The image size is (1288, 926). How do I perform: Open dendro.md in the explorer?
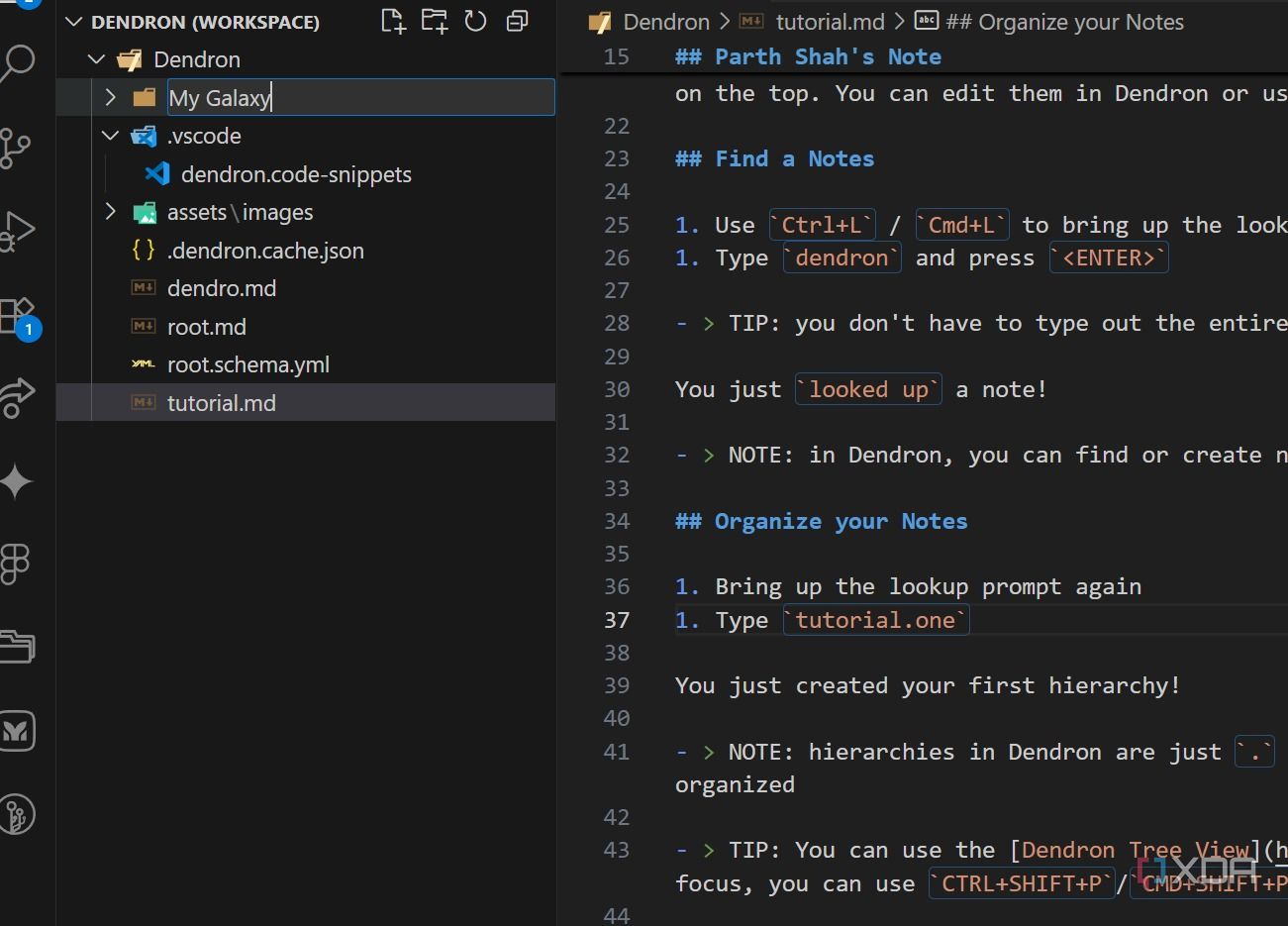(222, 288)
